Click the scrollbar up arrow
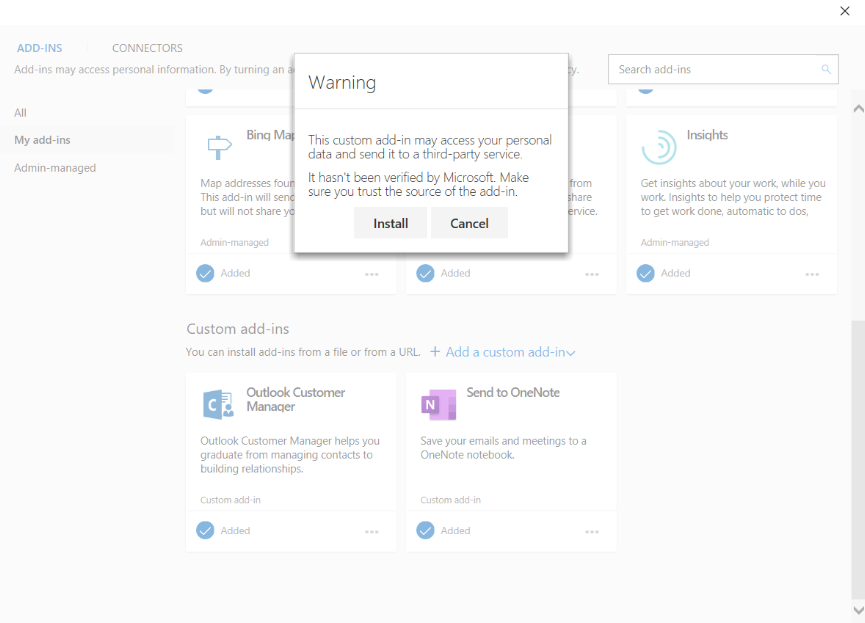Image resolution: width=865 pixels, height=623 pixels. tap(858, 108)
